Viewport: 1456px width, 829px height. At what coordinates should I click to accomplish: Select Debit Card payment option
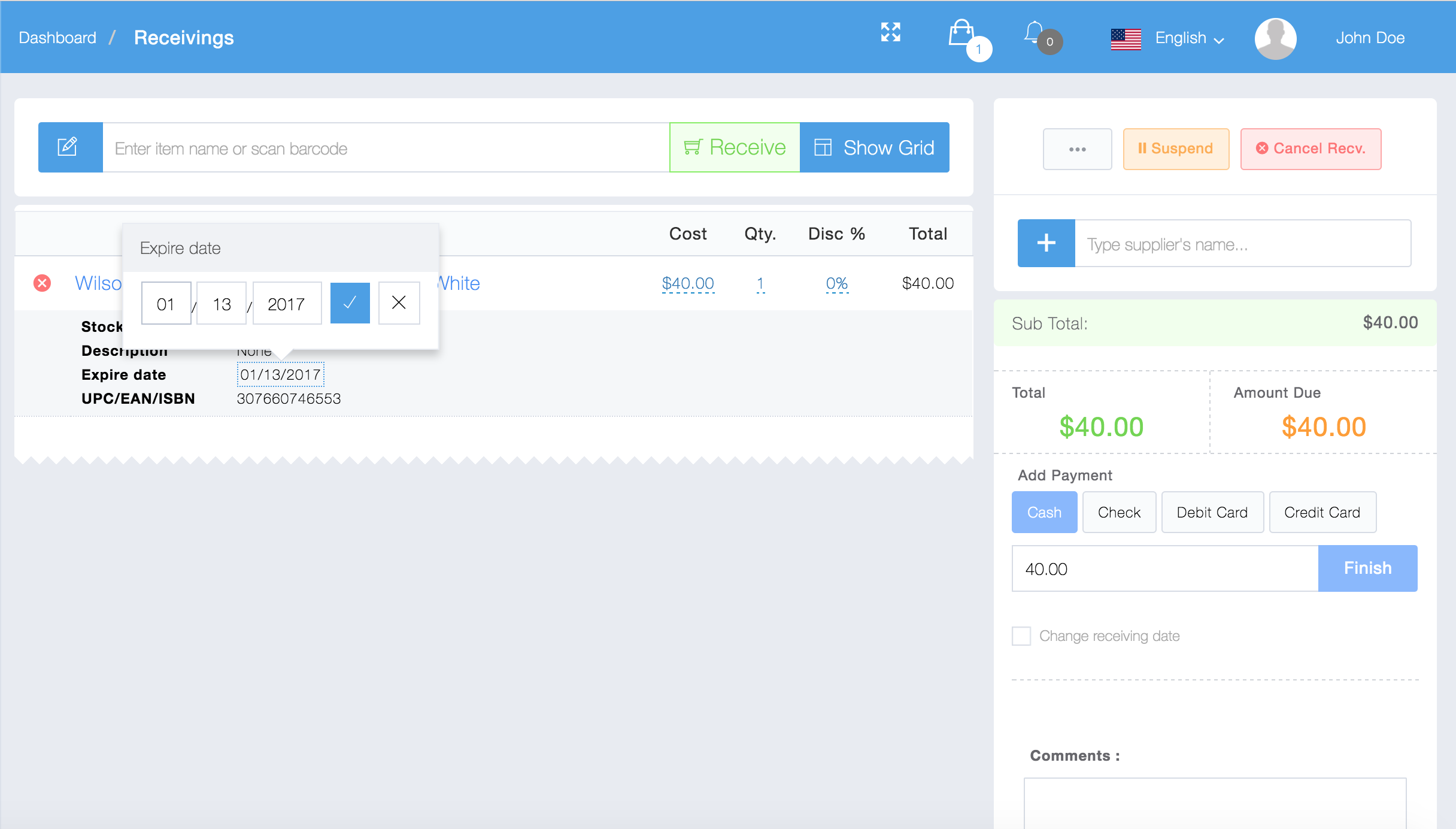pos(1212,512)
